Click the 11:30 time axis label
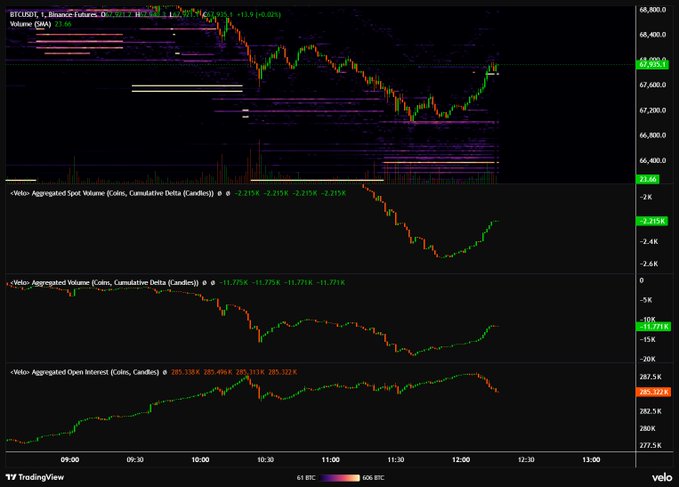Viewport: 679px width, 487px height. click(396, 460)
